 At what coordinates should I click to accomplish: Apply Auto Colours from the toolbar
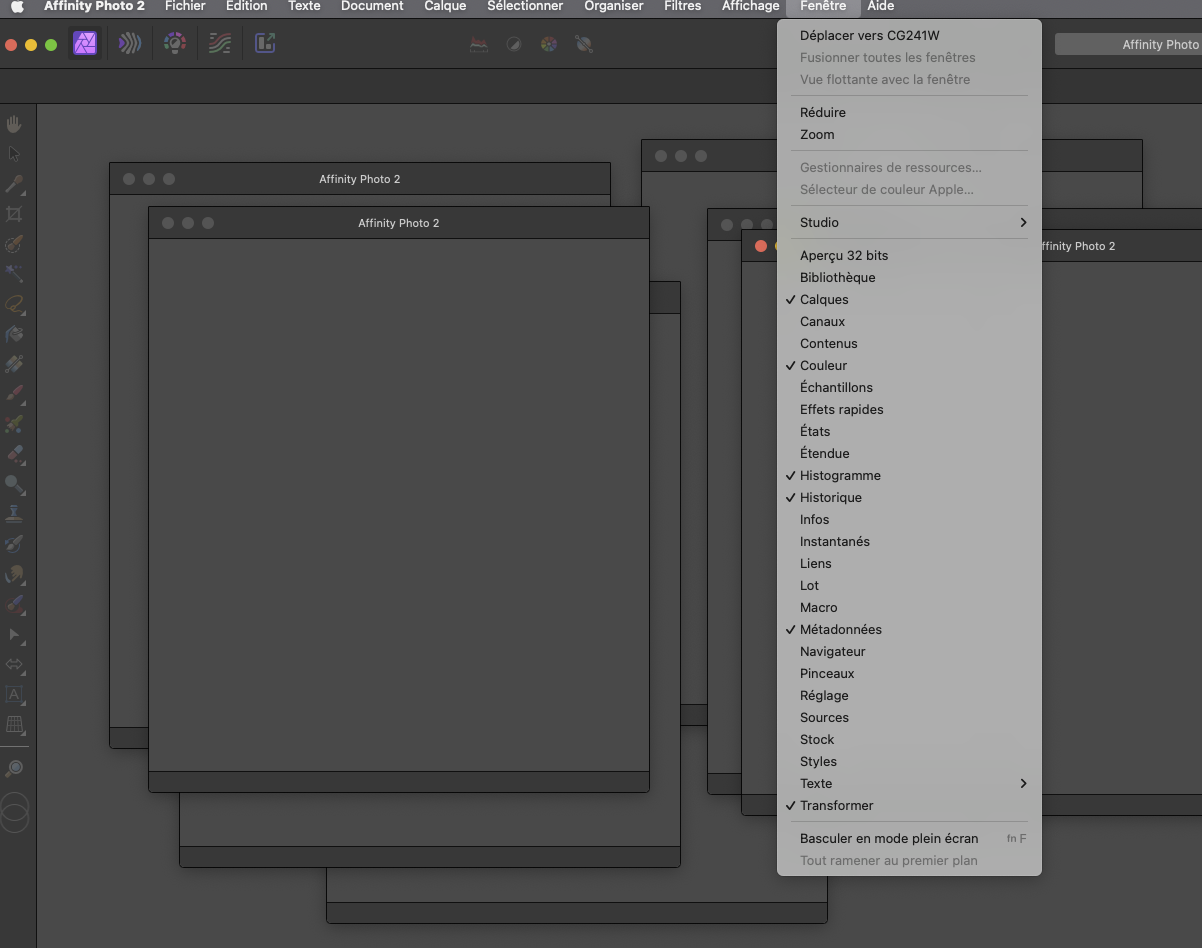click(x=548, y=44)
